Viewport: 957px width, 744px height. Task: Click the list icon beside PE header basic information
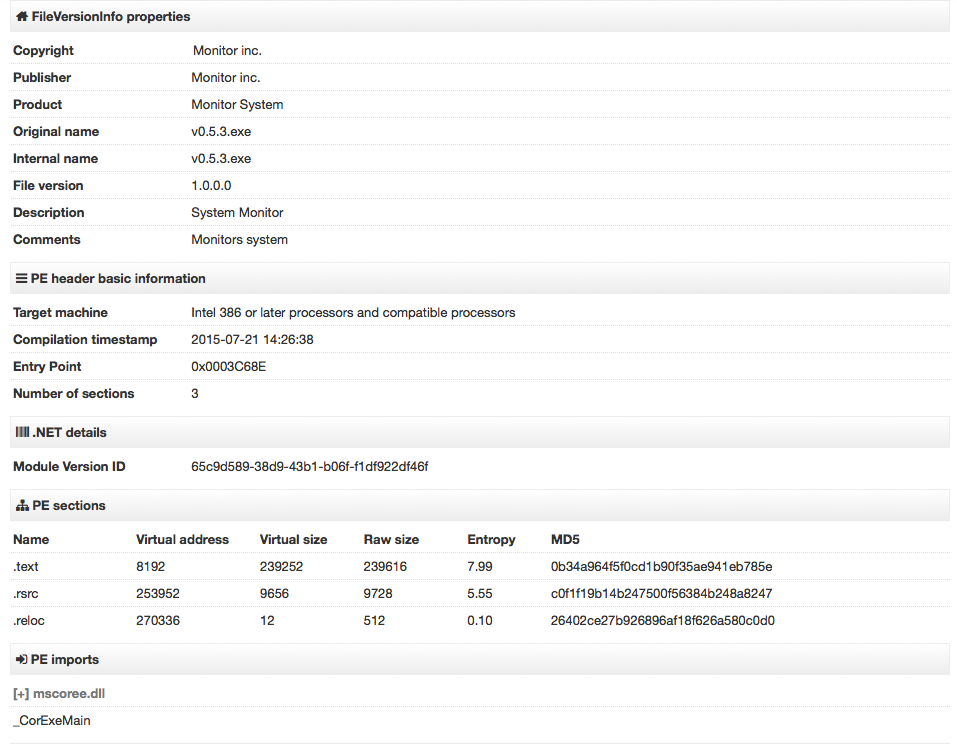tap(21, 278)
